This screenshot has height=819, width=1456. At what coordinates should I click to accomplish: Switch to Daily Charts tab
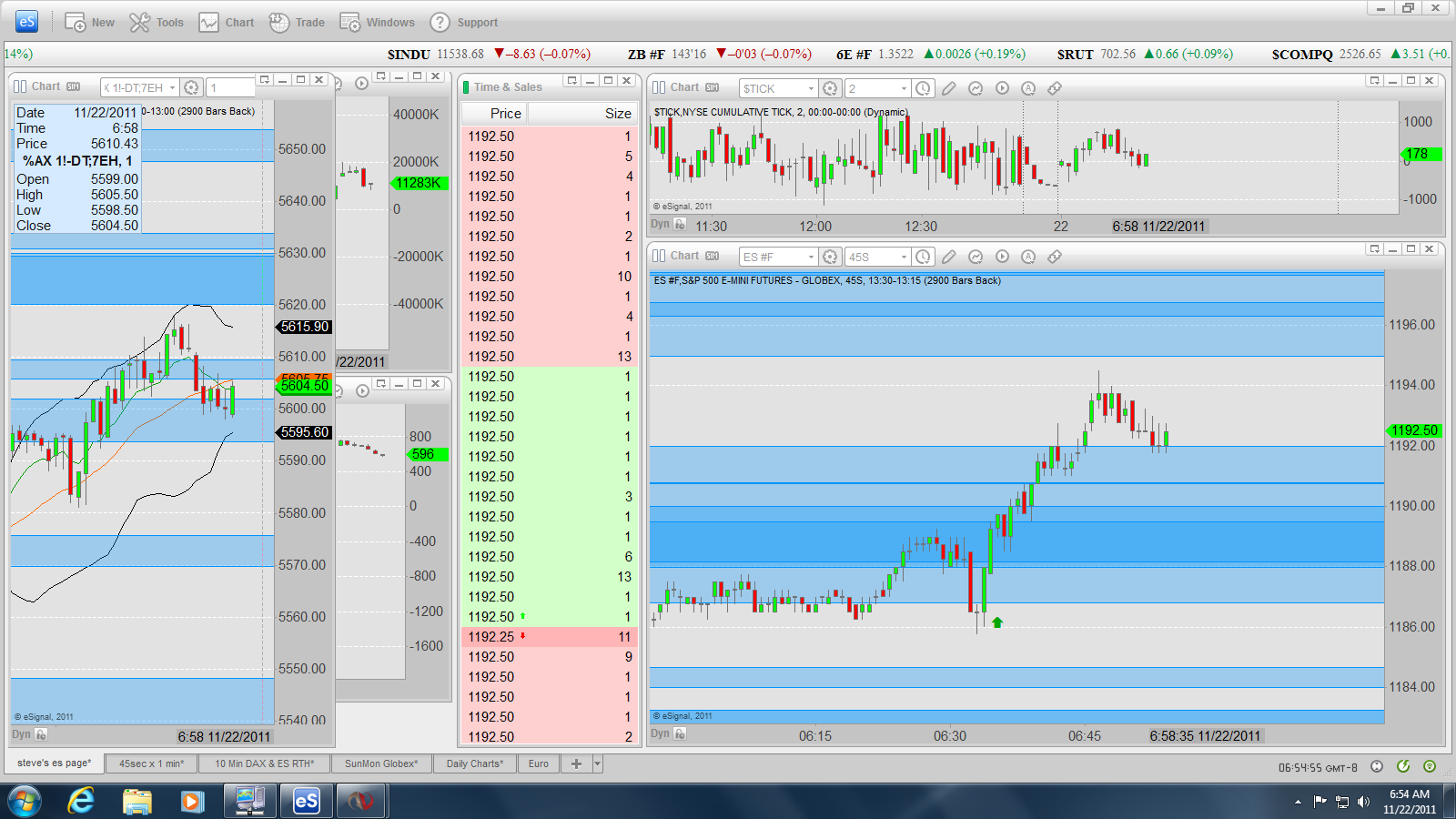[x=475, y=763]
